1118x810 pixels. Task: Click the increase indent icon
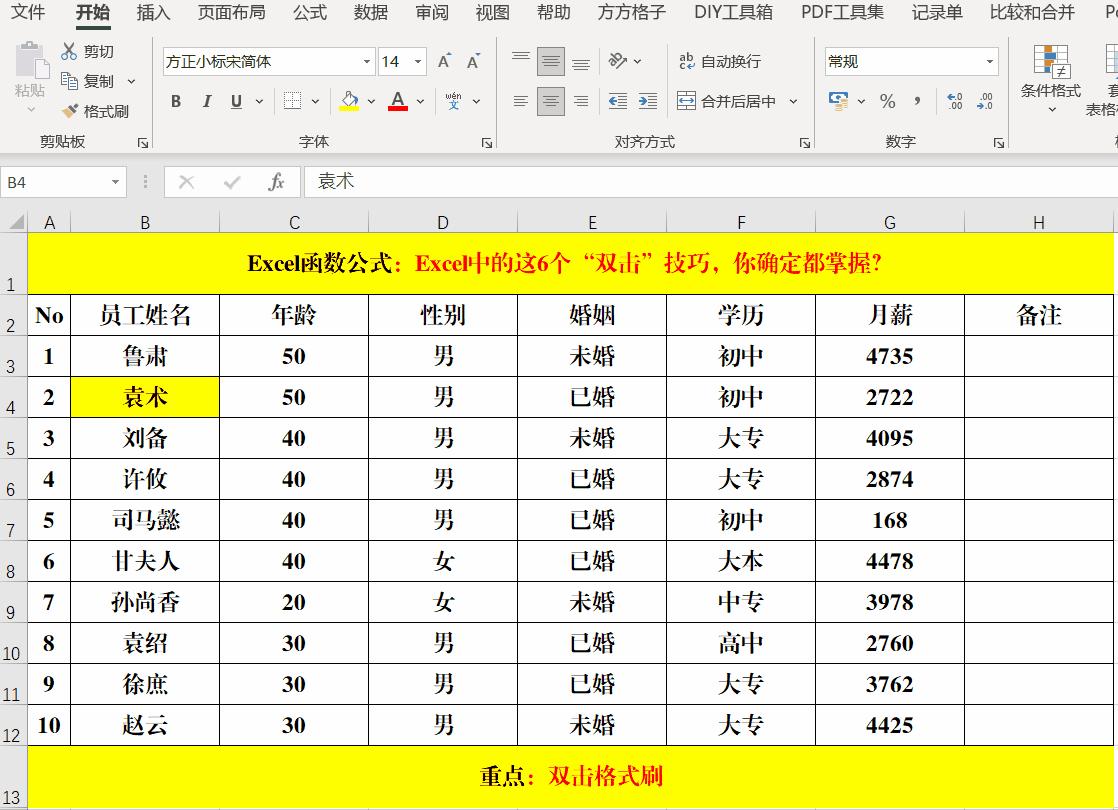tap(647, 101)
